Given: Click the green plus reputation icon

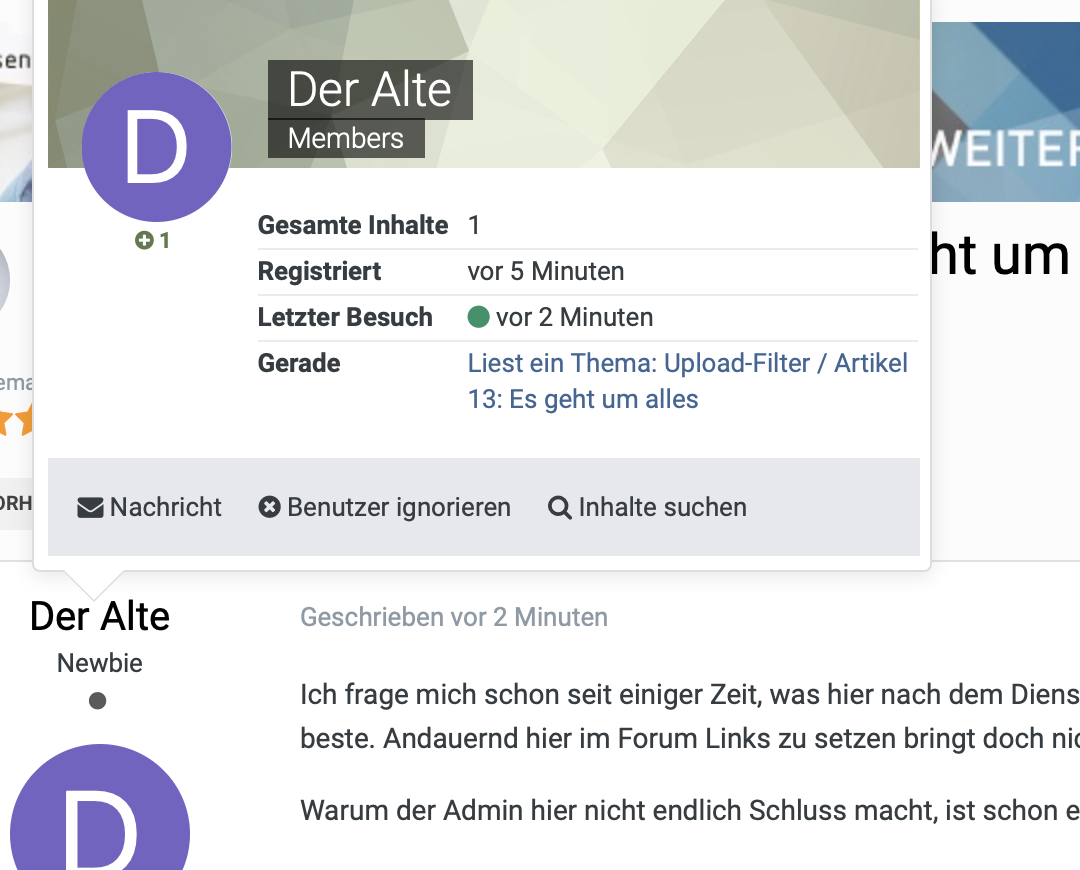Looking at the screenshot, I should point(144,241).
